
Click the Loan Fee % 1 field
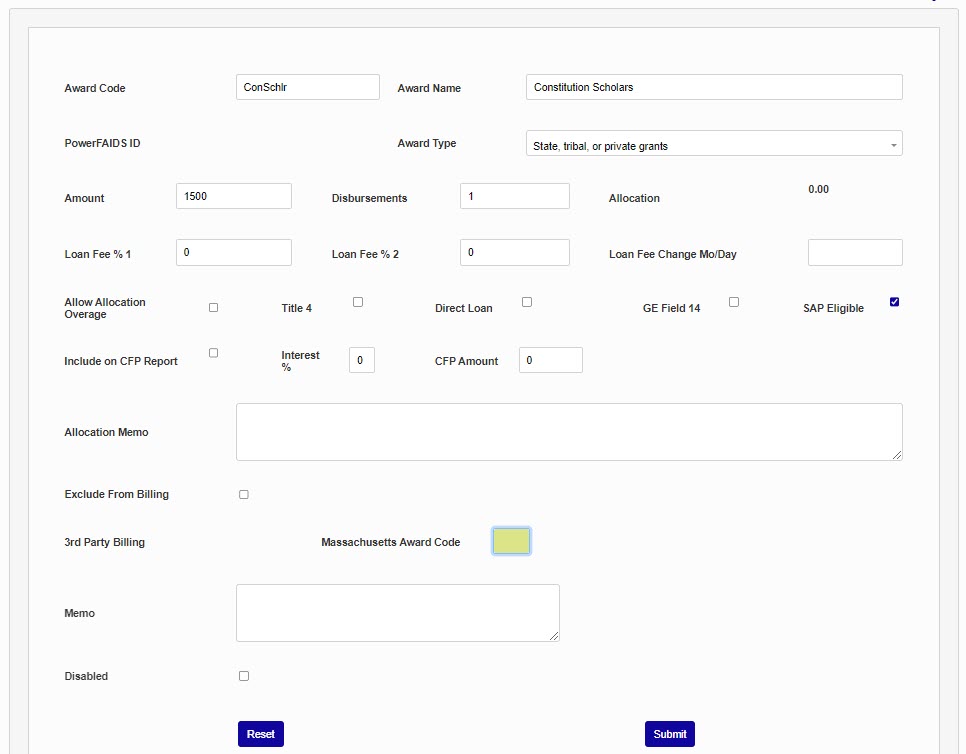click(x=233, y=252)
